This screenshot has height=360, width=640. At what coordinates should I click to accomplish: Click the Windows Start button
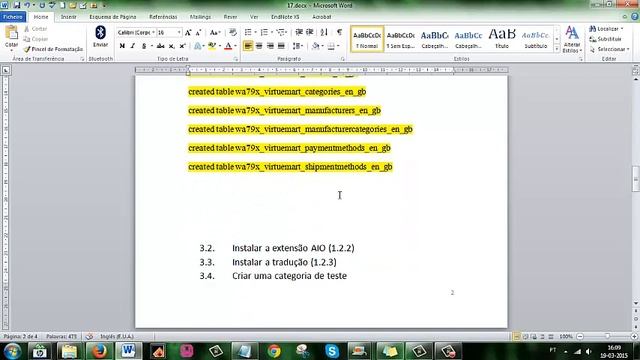[x=13, y=351]
